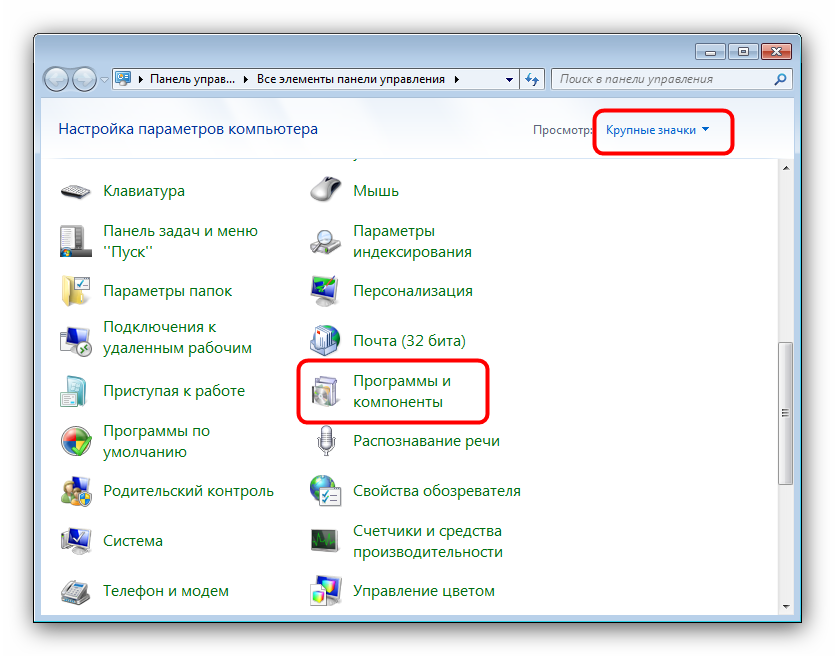Click the Remote Desktop connections icon
Image resolution: width=835 pixels, height=656 pixels.
tap(75, 341)
